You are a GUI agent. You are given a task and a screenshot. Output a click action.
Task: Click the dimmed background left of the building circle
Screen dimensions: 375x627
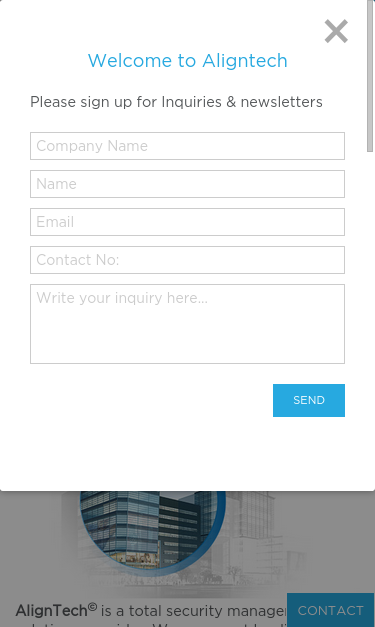[x=30, y=540]
